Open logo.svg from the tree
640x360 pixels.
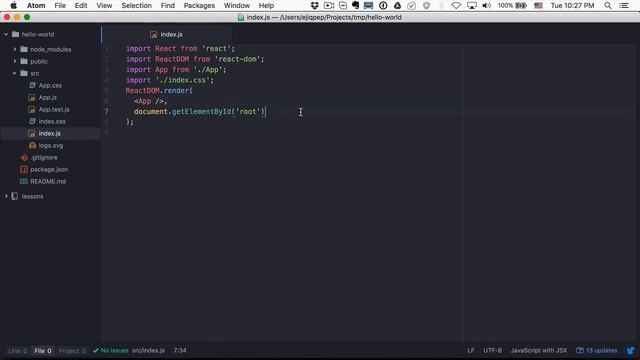pyautogui.click(x=51, y=145)
